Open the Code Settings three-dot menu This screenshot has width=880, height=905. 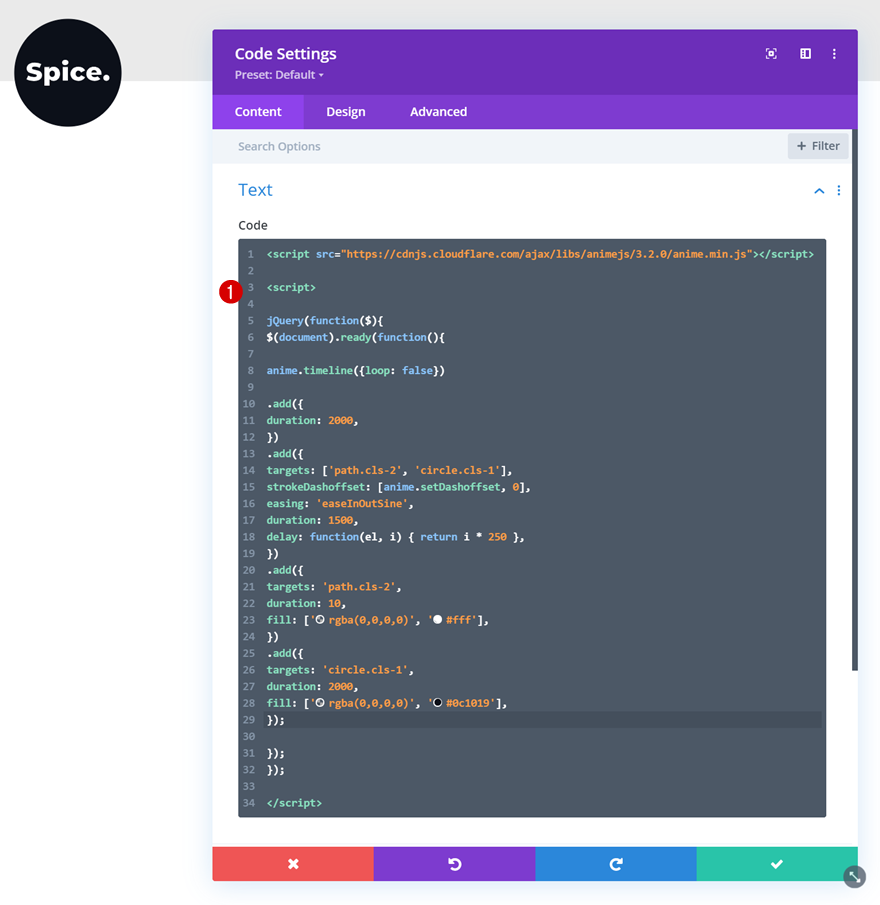(834, 54)
